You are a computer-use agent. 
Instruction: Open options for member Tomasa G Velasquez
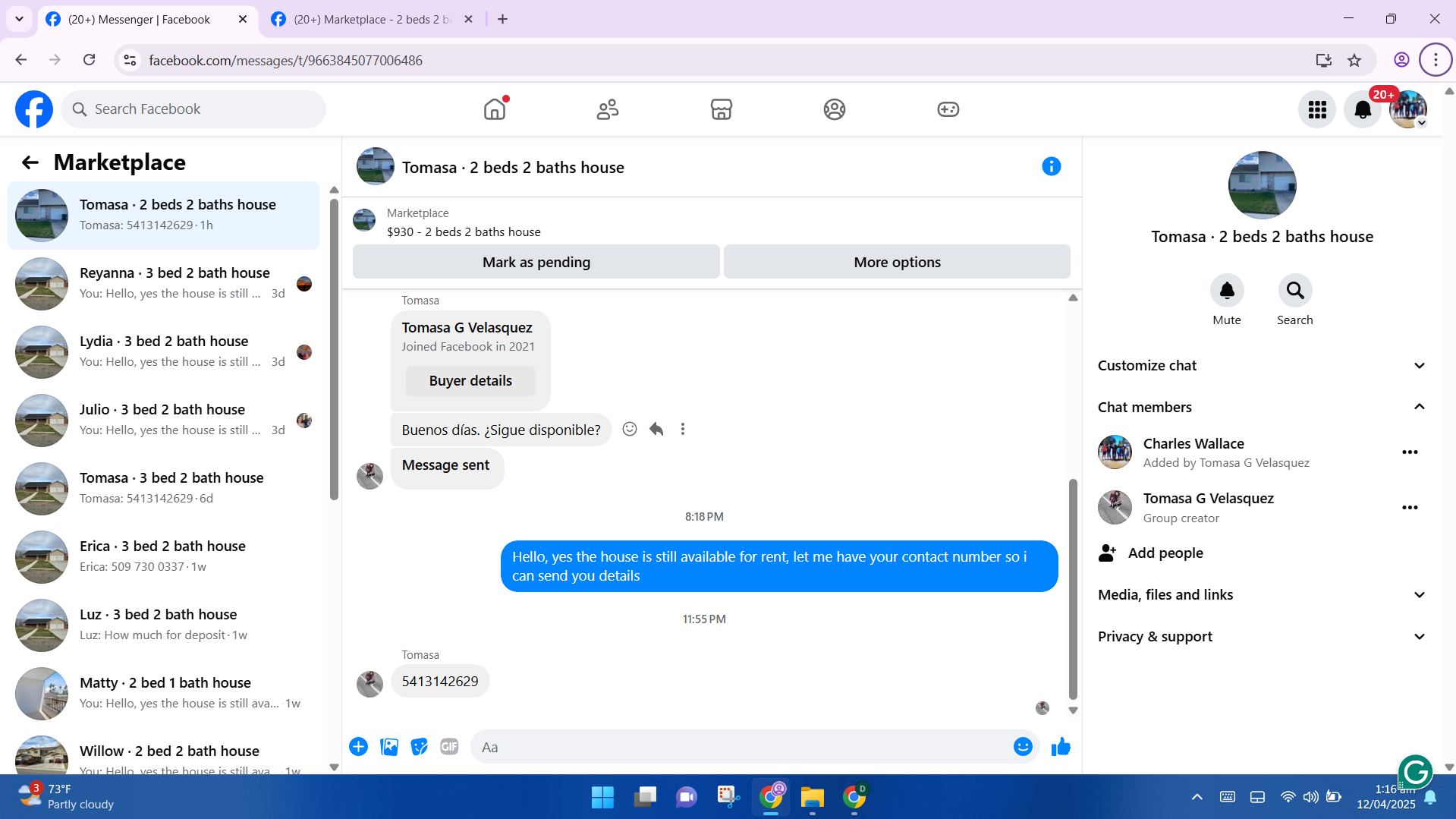[1410, 508]
